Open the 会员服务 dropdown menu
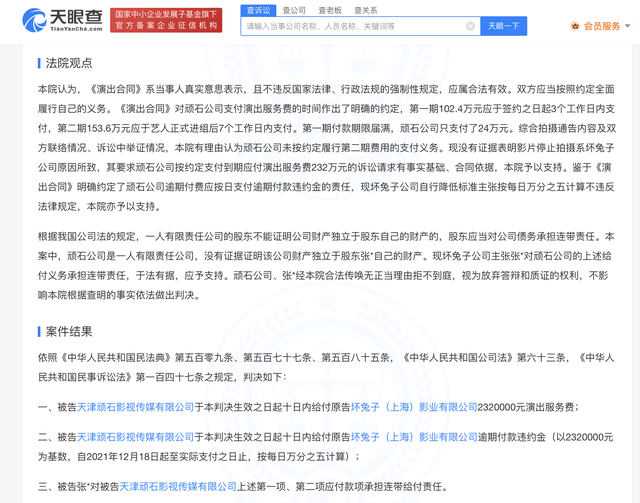The height and width of the screenshot is (503, 640). coord(606,26)
